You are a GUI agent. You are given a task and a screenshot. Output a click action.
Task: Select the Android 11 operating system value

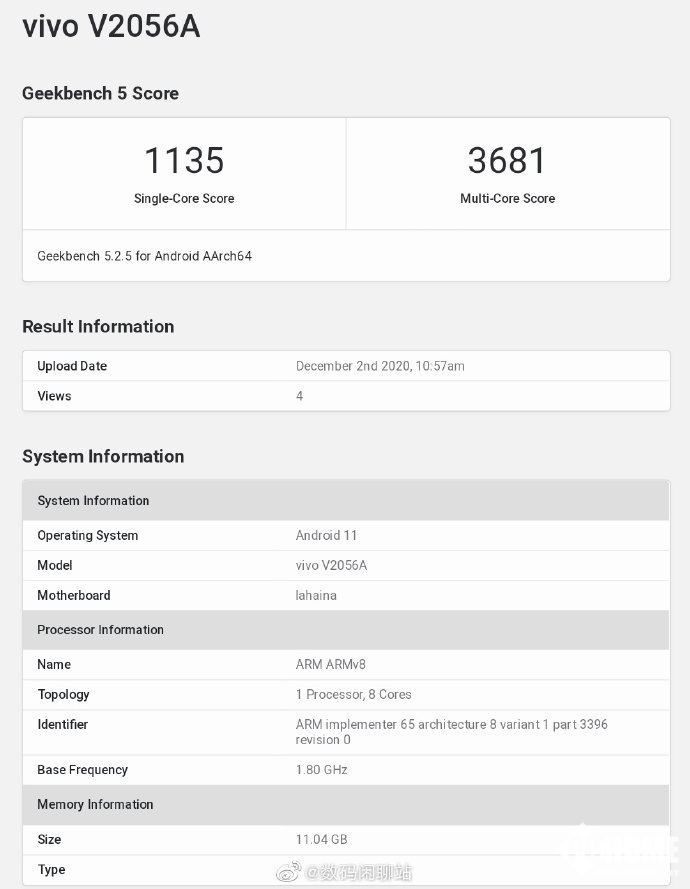click(x=326, y=535)
